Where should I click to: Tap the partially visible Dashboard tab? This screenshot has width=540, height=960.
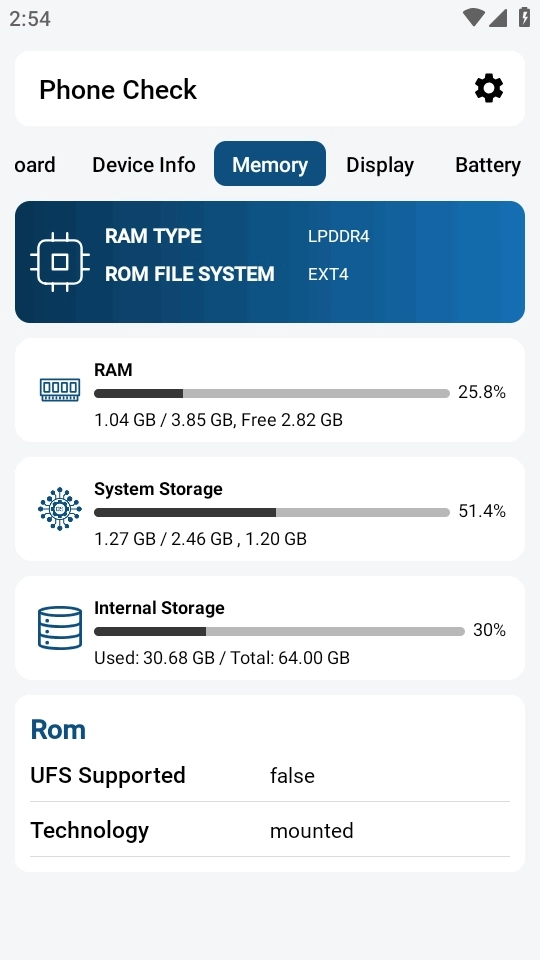coord(34,164)
